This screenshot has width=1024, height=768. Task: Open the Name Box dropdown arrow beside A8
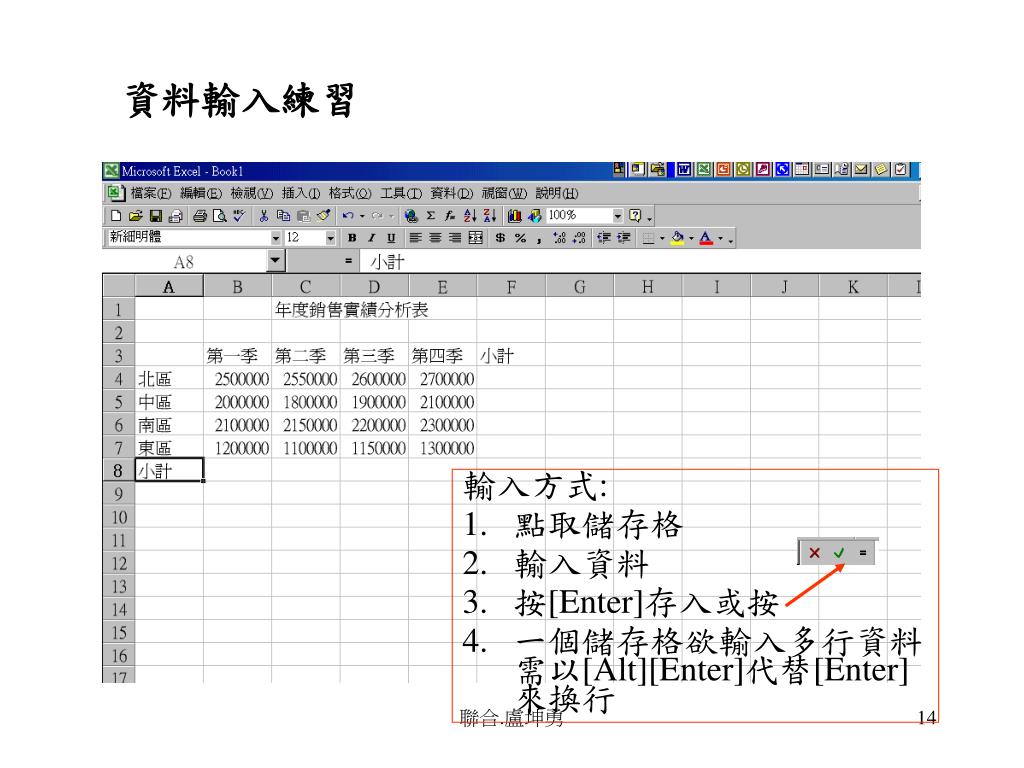[276, 261]
